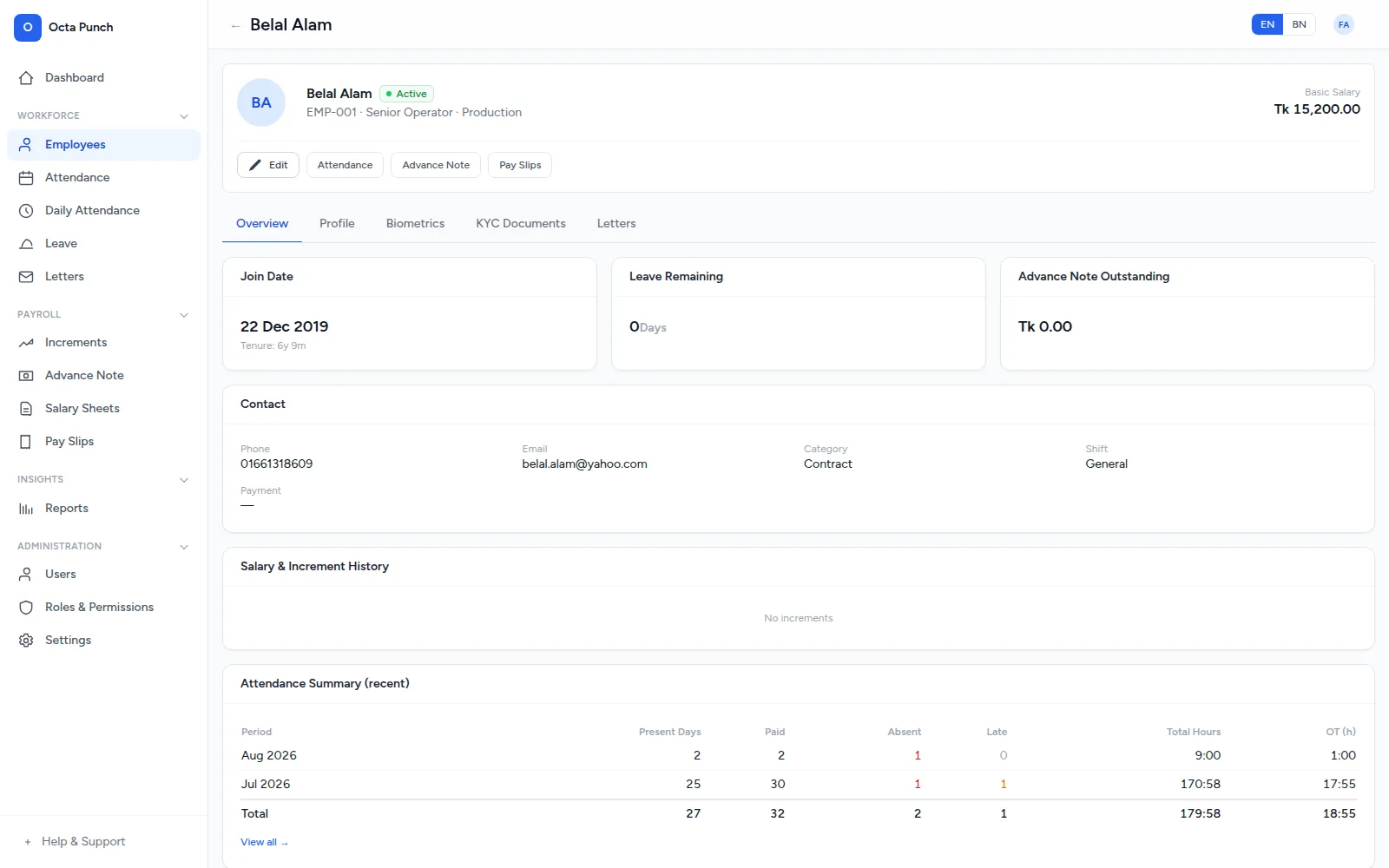The image size is (1389, 868).
Task: Click the Jul 2026 period row
Action: point(799,784)
